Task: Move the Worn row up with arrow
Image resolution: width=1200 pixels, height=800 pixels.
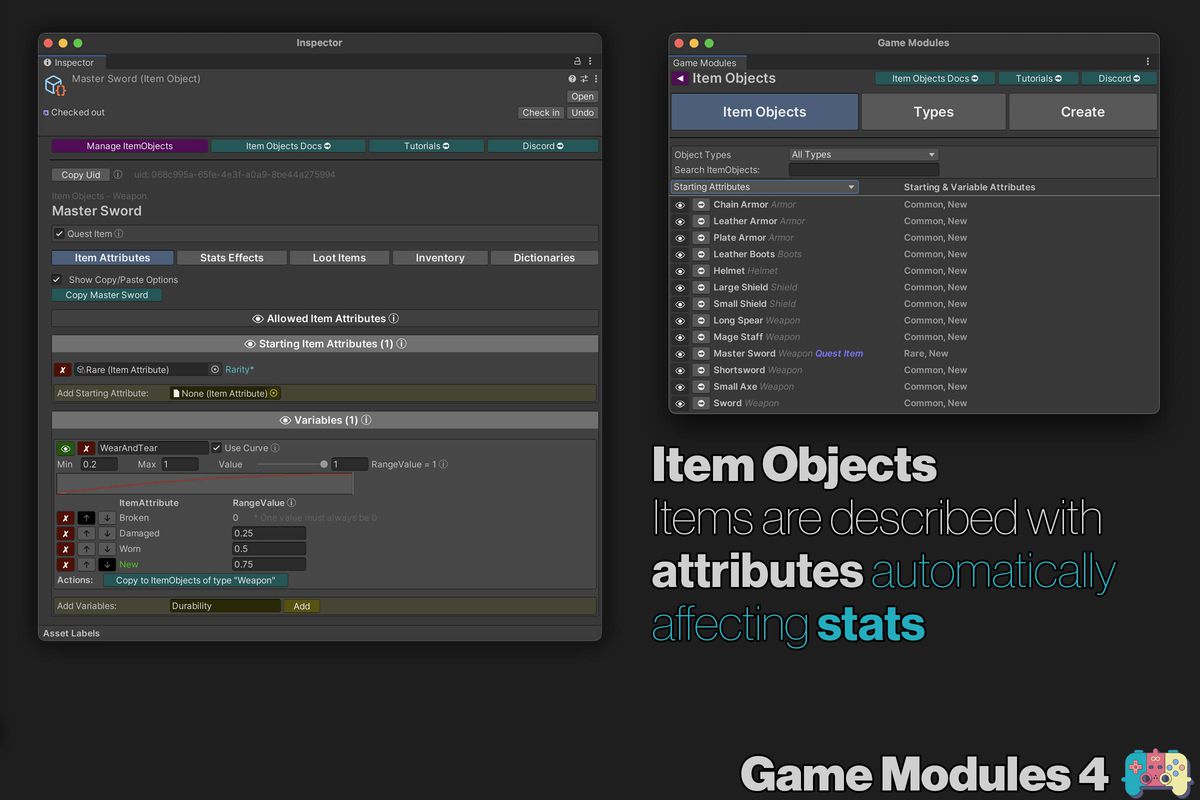Action: pos(87,549)
